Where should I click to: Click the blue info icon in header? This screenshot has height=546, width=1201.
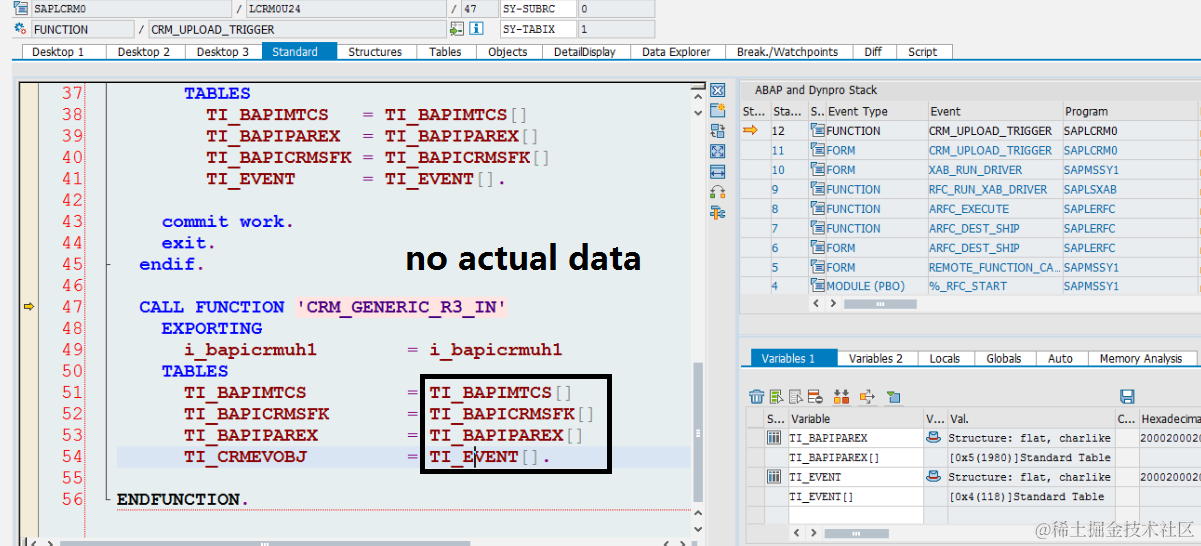pos(477,29)
